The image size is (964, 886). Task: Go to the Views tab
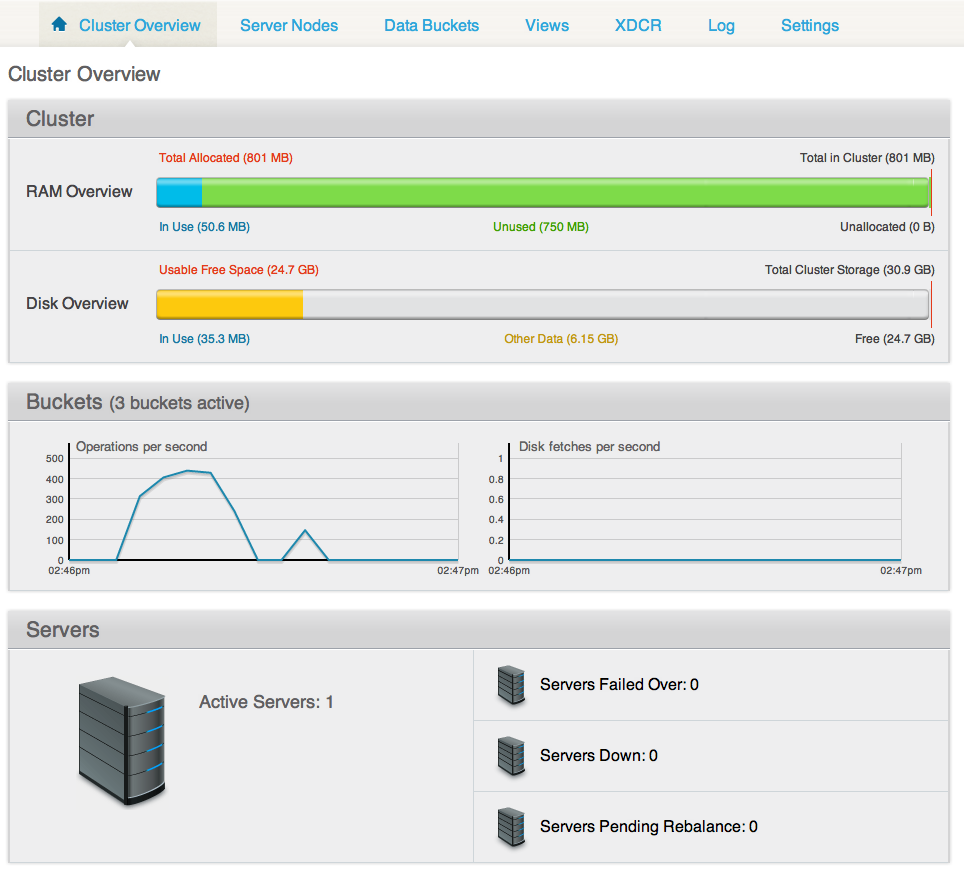pyautogui.click(x=547, y=25)
